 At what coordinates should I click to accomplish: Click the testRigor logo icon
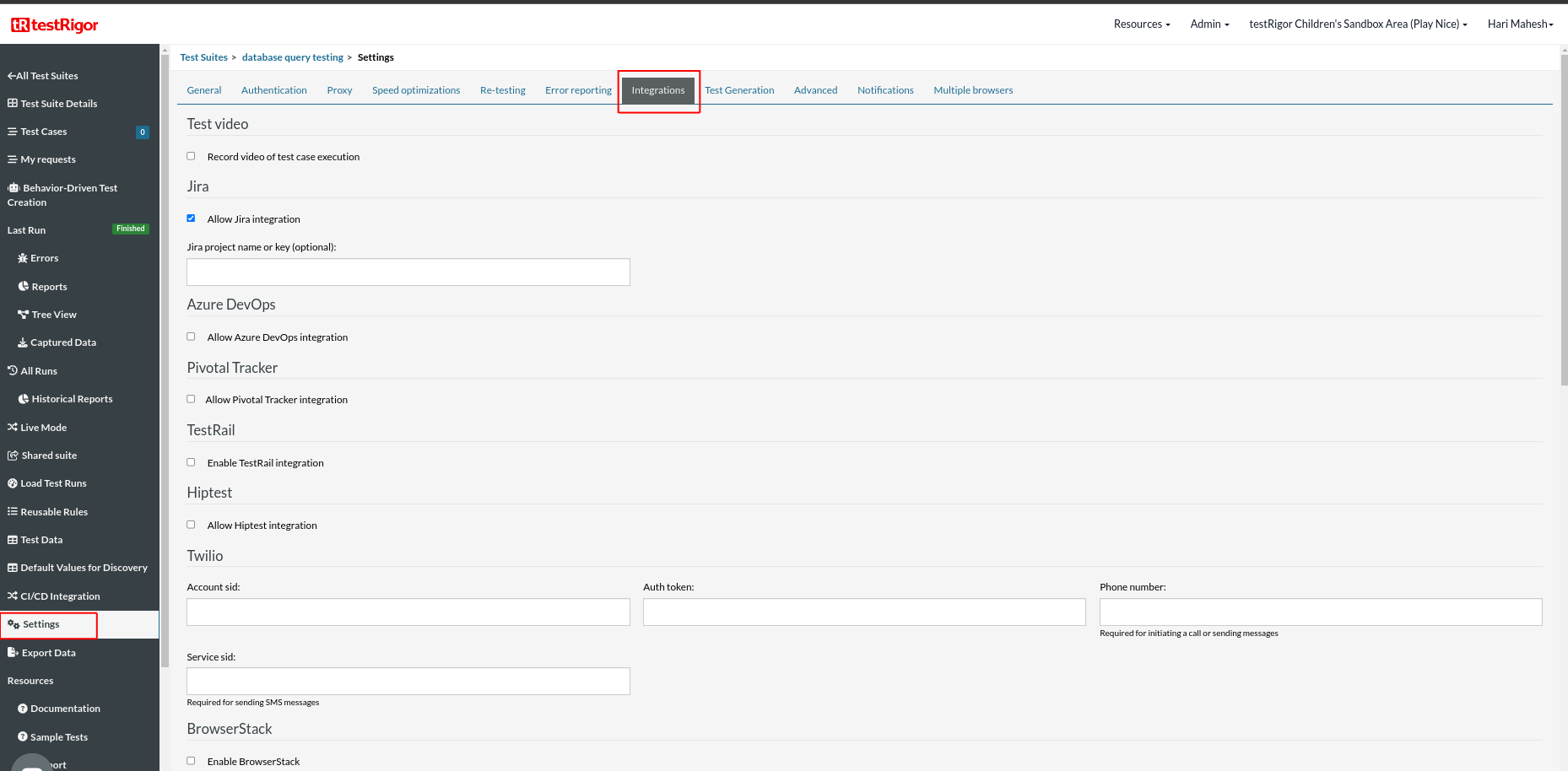[20, 25]
